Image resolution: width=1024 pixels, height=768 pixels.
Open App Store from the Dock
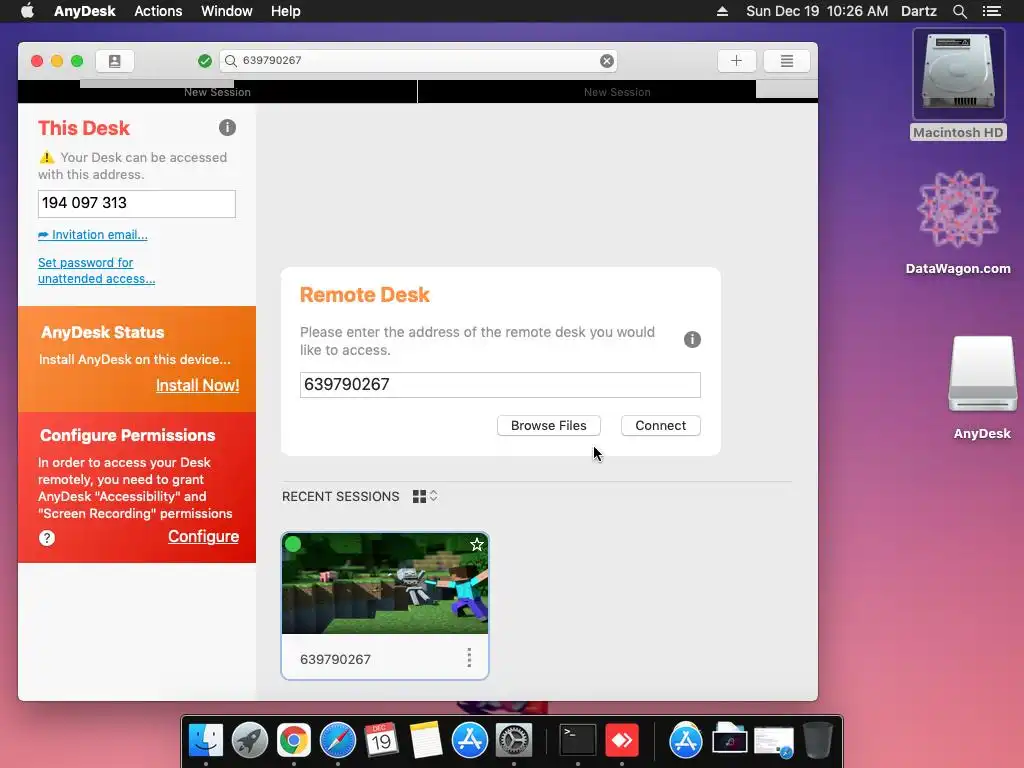470,740
